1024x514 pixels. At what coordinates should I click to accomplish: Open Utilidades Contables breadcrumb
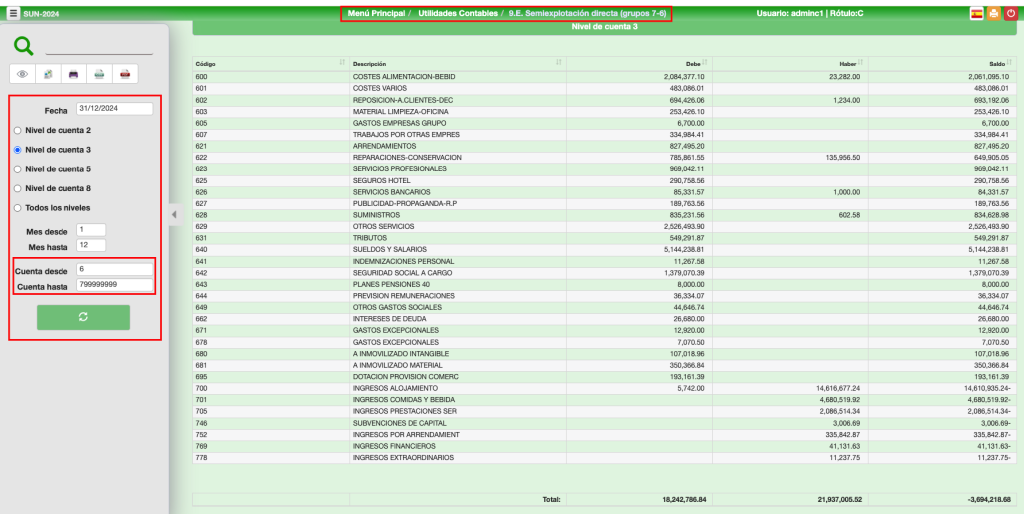pyautogui.click(x=458, y=13)
